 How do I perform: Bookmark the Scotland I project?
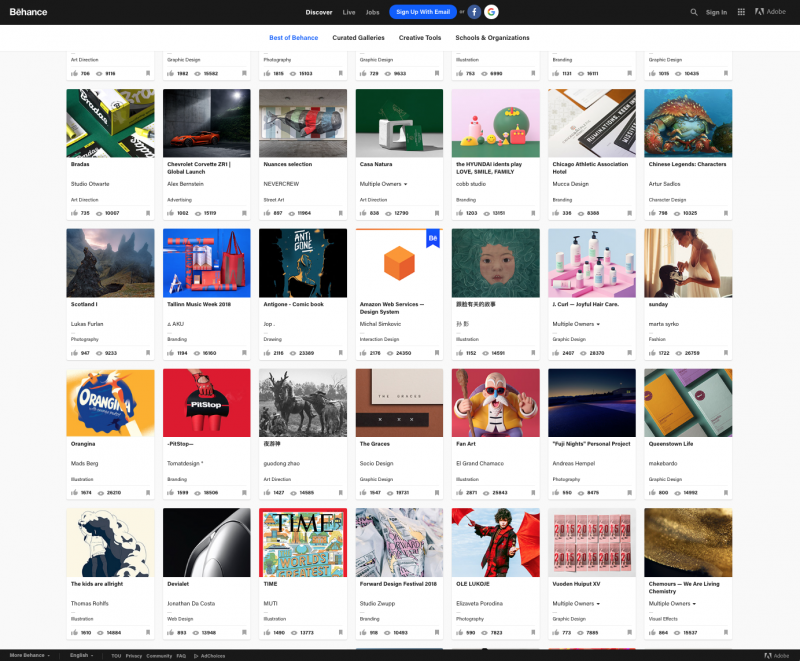click(x=150, y=352)
